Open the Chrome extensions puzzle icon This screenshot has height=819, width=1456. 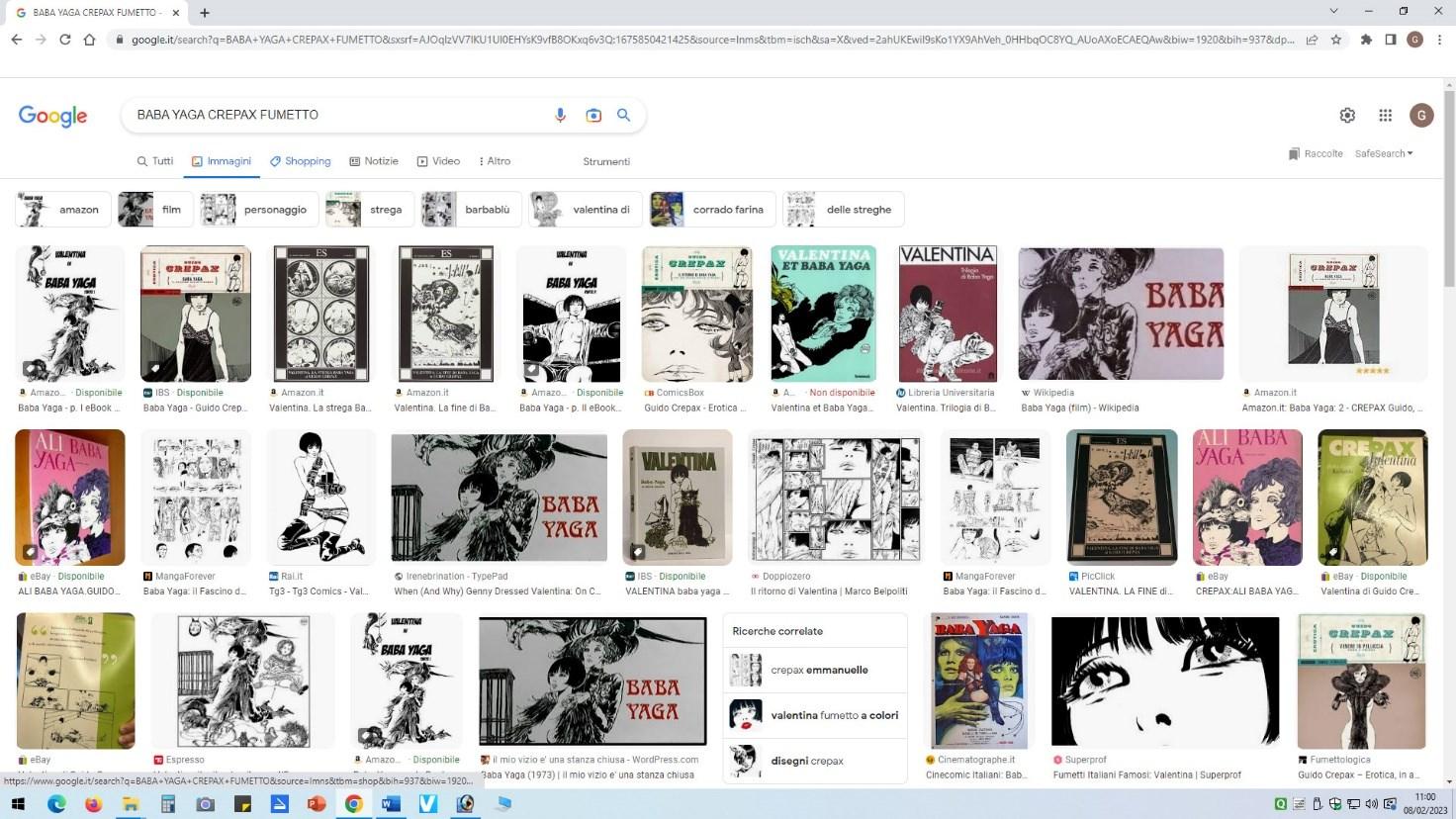pyautogui.click(x=1366, y=40)
